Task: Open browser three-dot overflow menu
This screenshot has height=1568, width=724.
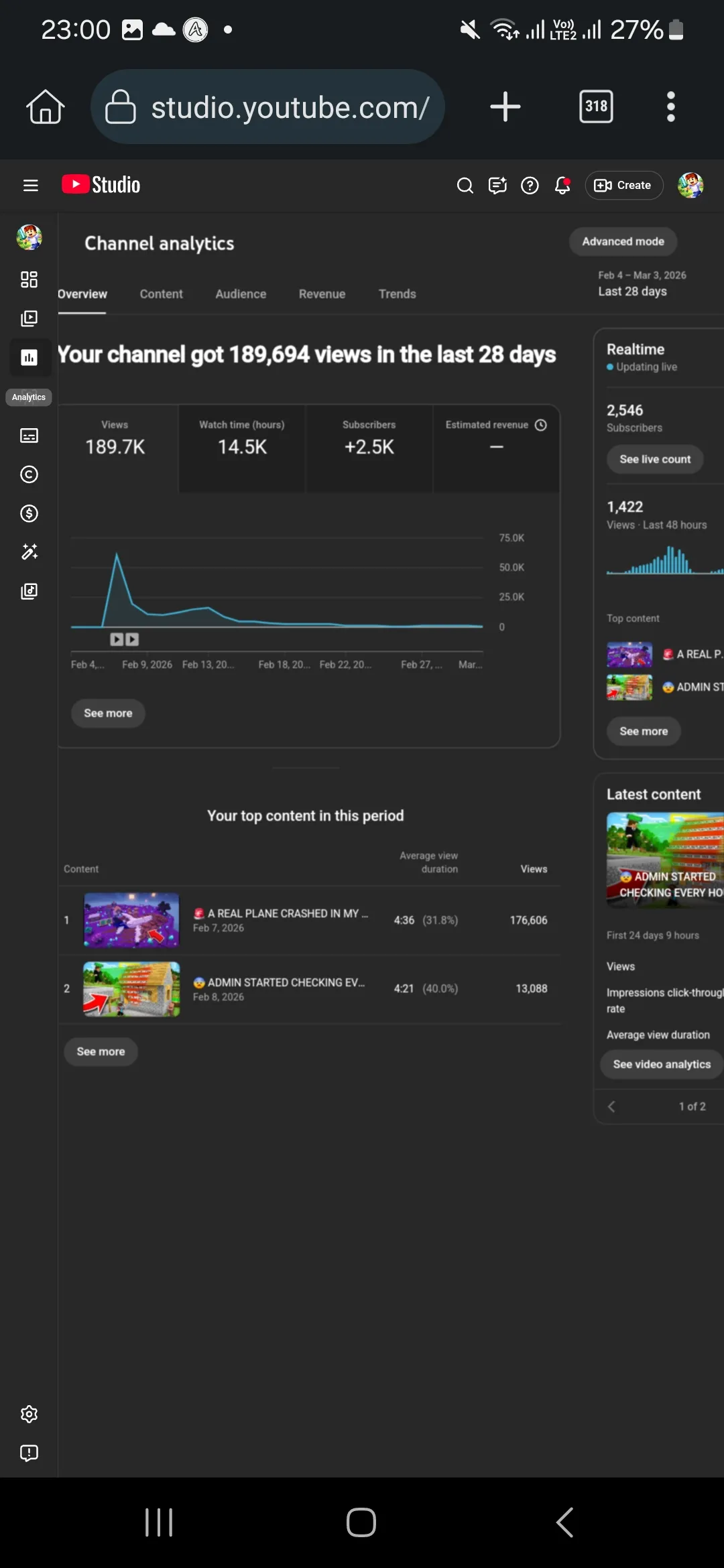Action: tap(670, 107)
